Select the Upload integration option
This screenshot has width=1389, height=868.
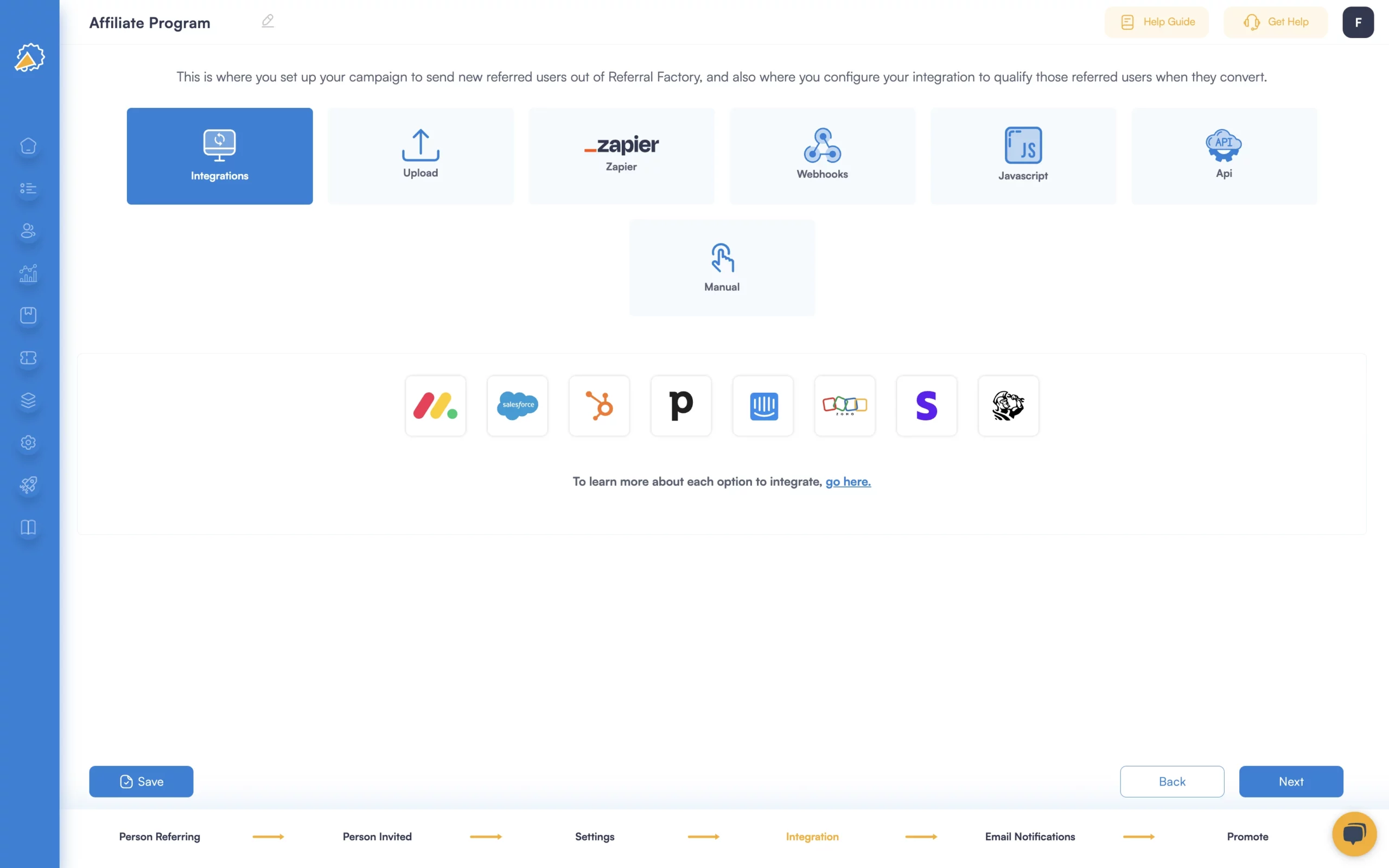tap(420, 155)
